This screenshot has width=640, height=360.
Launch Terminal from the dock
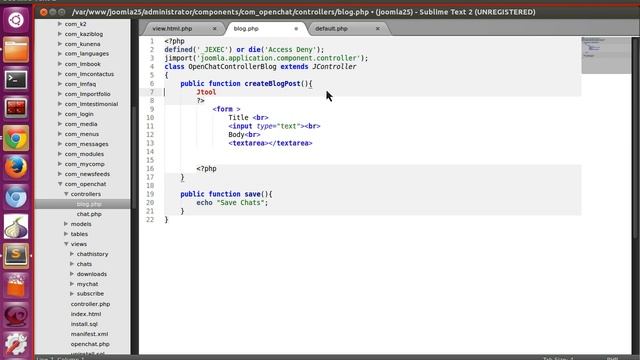[x=16, y=80]
